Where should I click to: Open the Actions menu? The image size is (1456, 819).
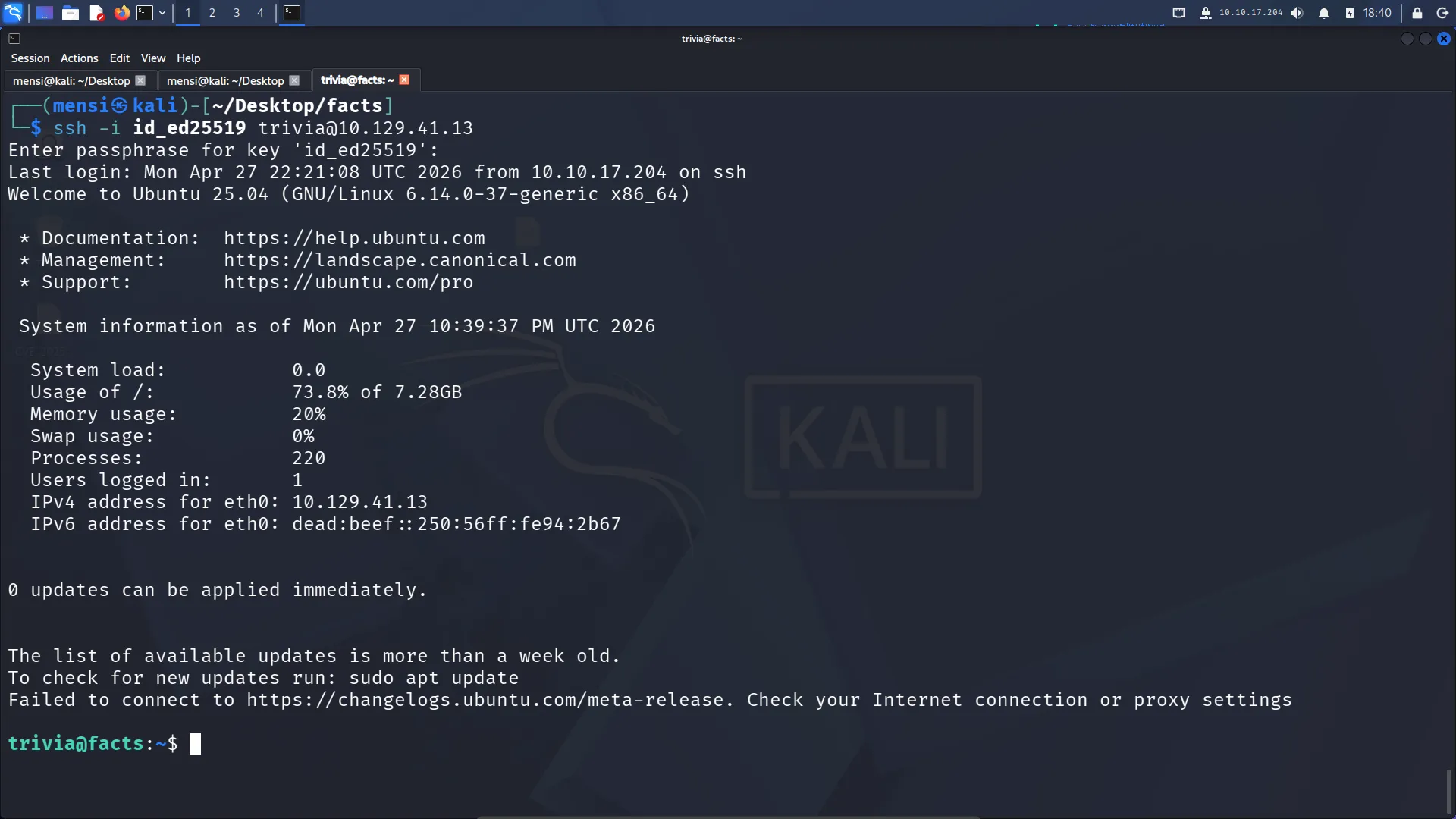[x=80, y=58]
